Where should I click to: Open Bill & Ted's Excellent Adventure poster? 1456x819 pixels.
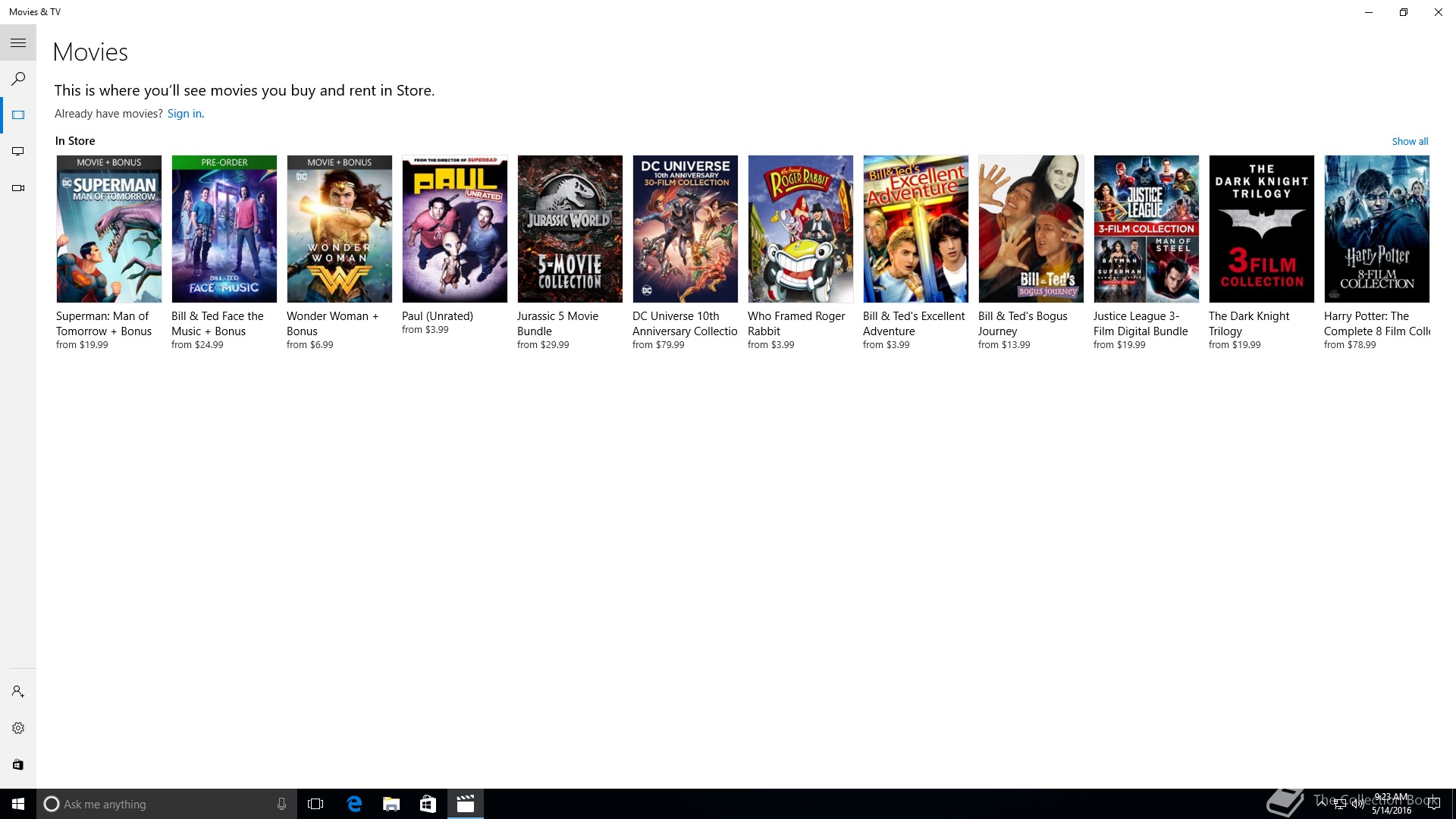[x=916, y=229]
